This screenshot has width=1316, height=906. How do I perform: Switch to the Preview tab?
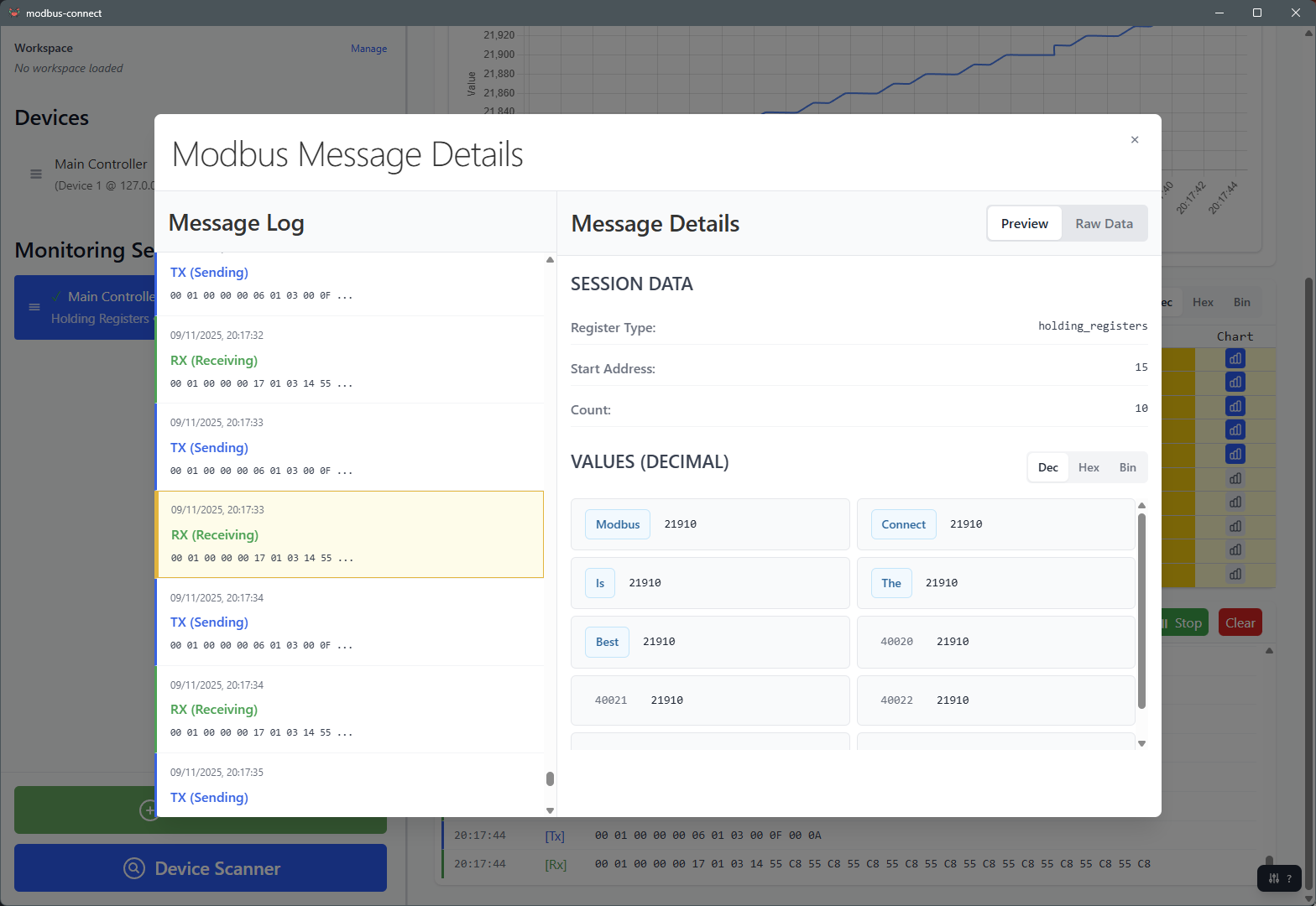[x=1024, y=224]
